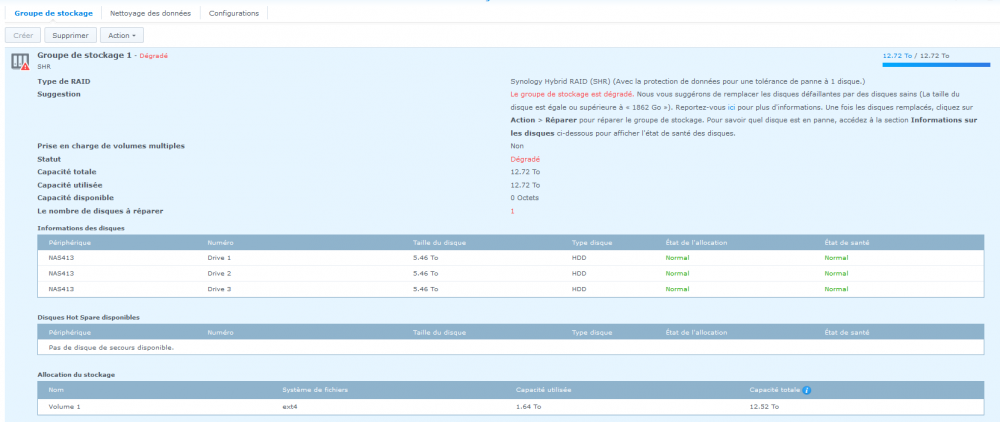The image size is (1000, 422).
Task: Follow the 'ici' link for more information
Action: click(x=731, y=108)
